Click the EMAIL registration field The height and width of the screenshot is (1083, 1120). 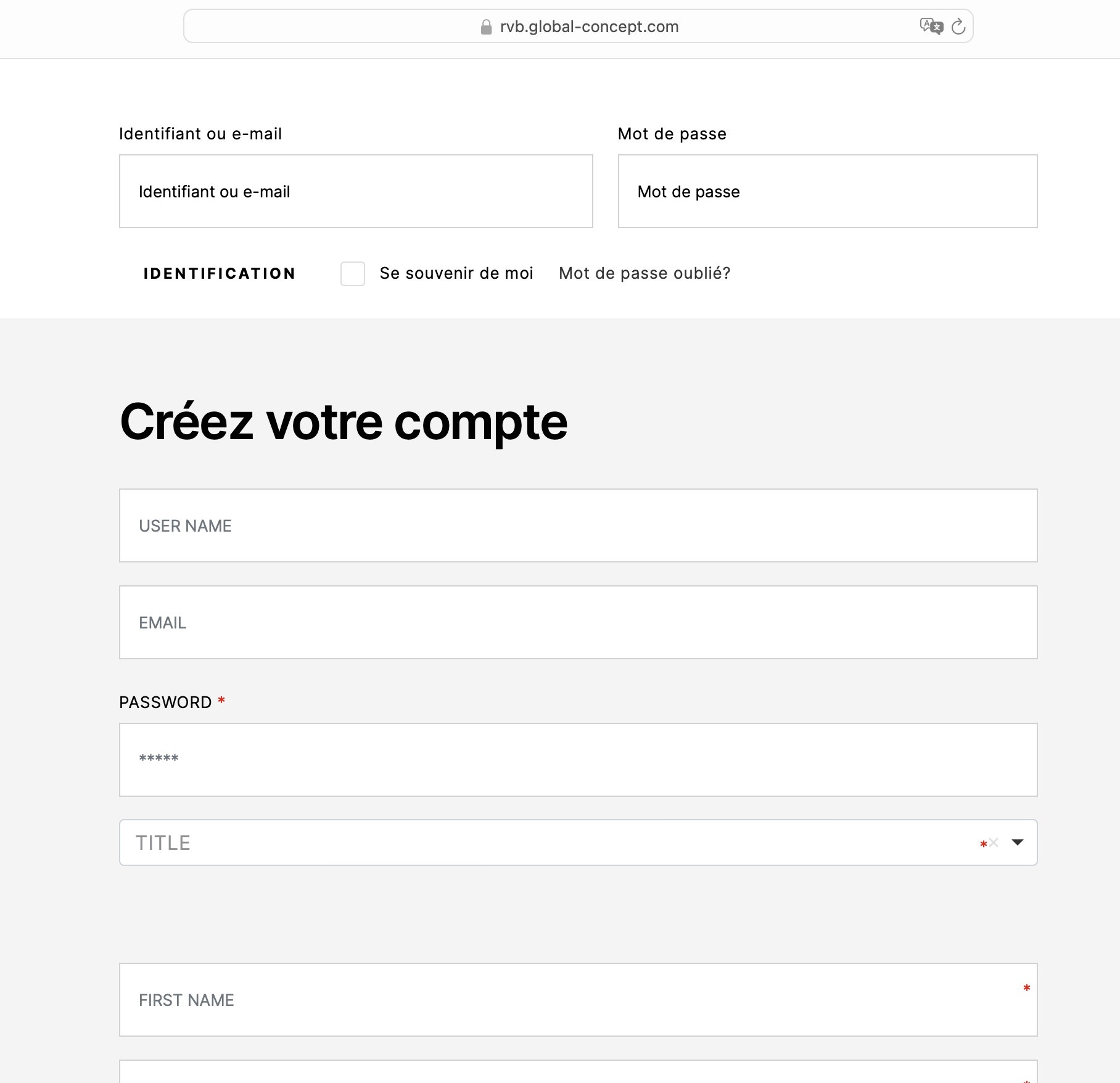(579, 622)
